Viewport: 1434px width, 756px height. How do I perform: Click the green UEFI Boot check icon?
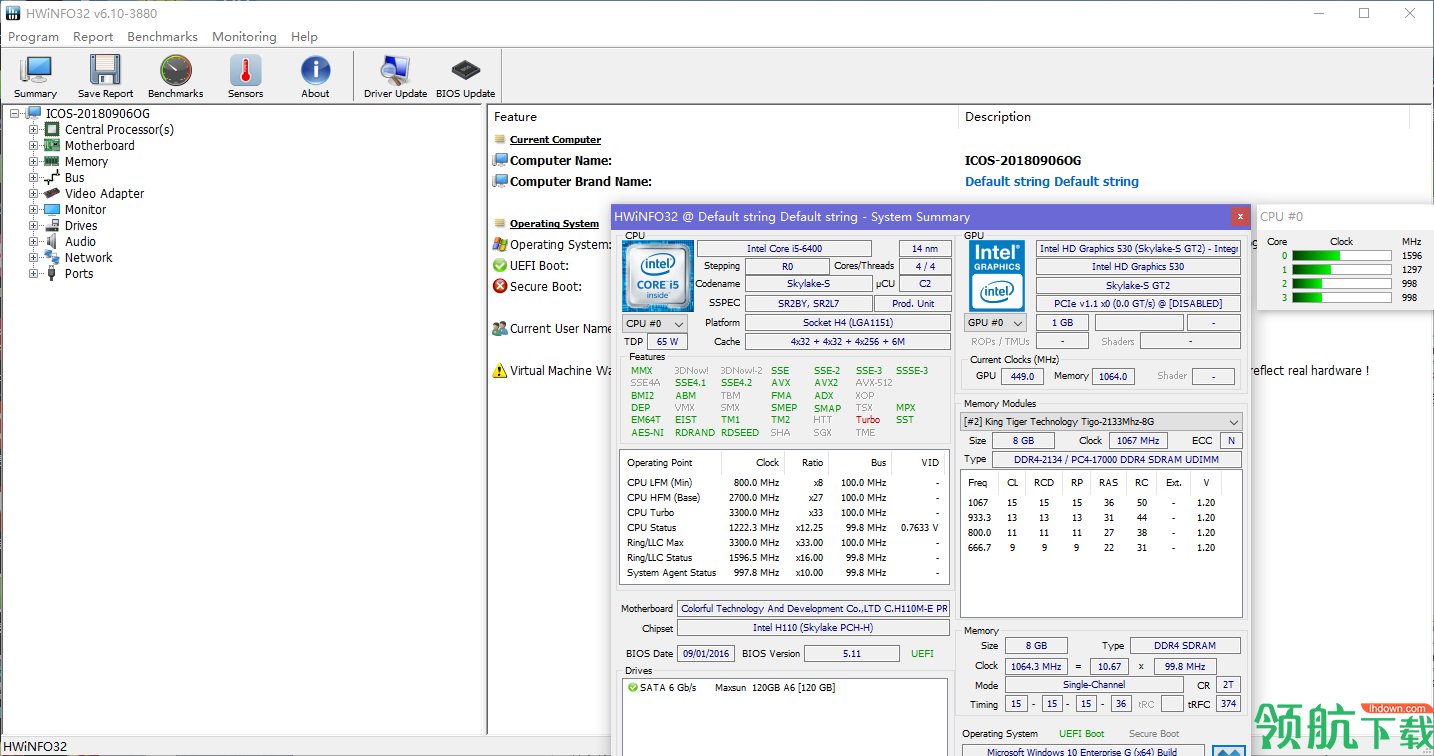point(500,265)
